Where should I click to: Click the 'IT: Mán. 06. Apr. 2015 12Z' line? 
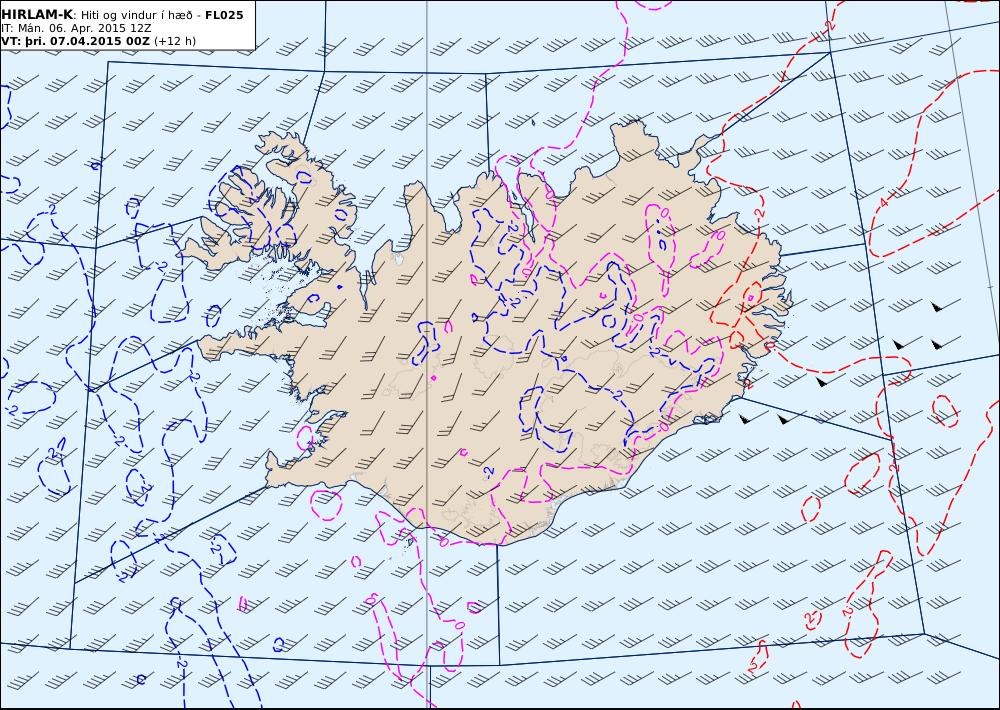point(76,28)
